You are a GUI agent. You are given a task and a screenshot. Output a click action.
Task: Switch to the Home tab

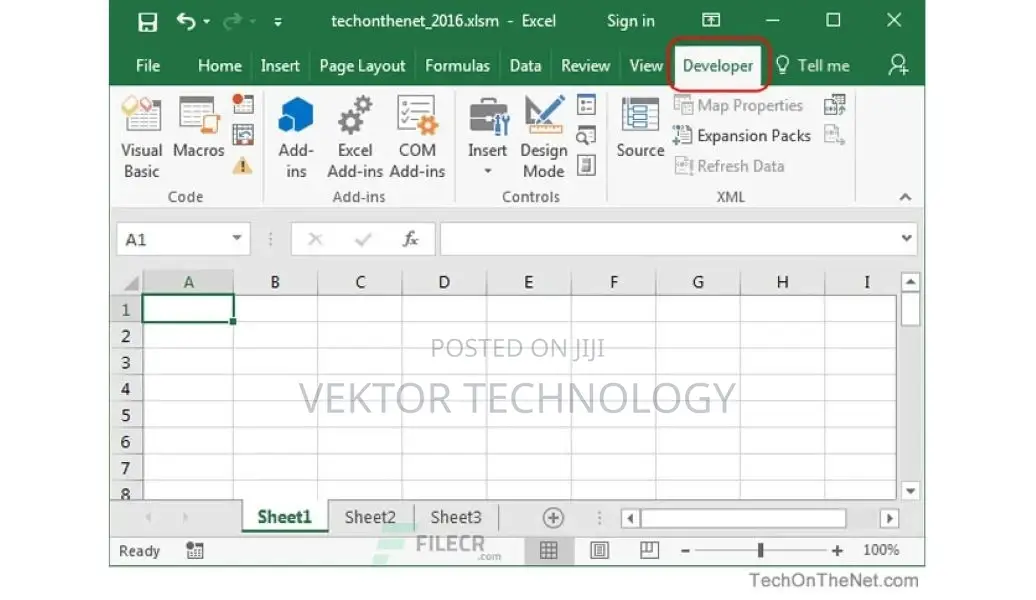219,65
